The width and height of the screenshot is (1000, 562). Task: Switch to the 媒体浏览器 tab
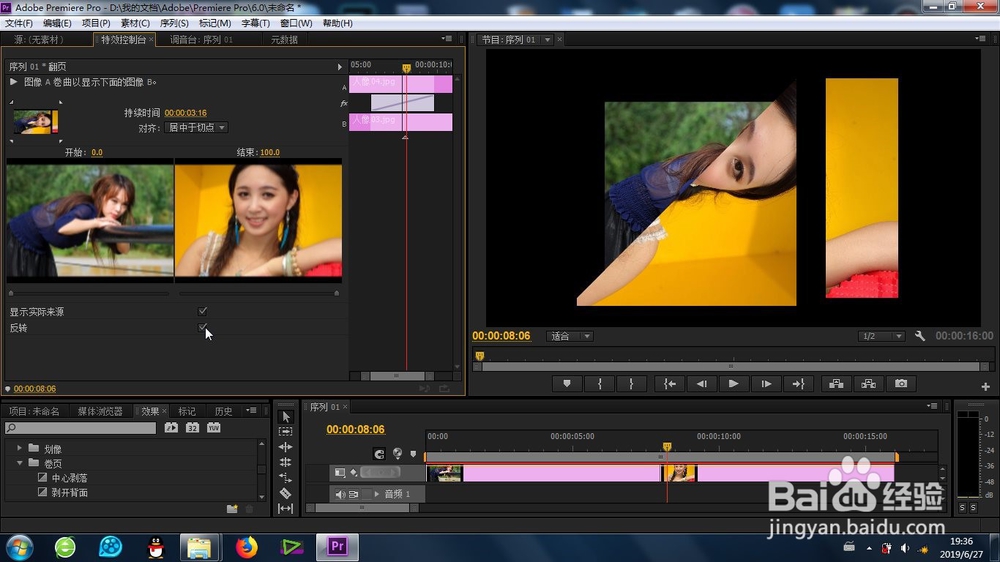point(100,411)
